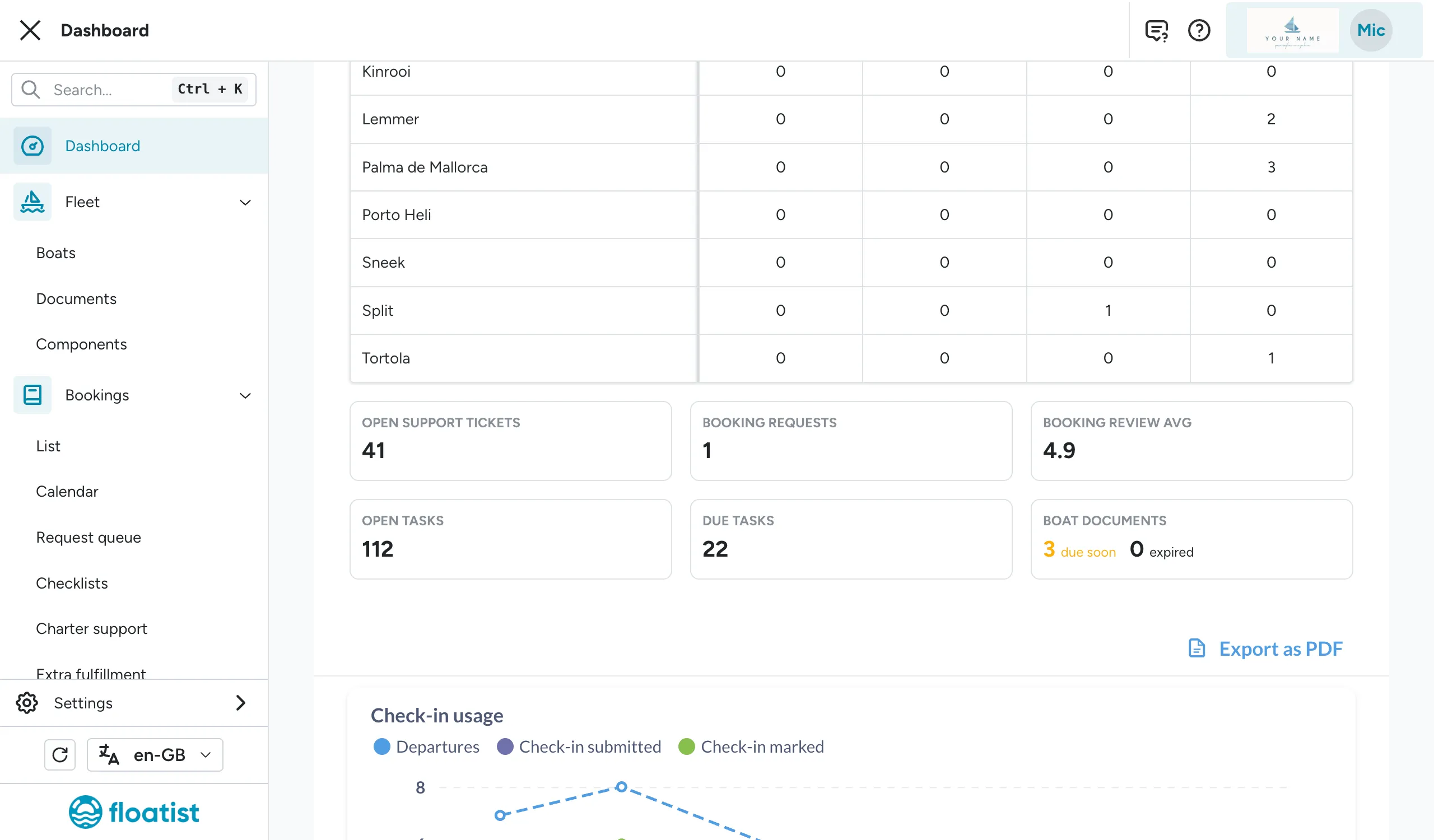Viewport: 1434px width, 840px height.
Task: Click the Settings gear icon
Action: pos(27,703)
